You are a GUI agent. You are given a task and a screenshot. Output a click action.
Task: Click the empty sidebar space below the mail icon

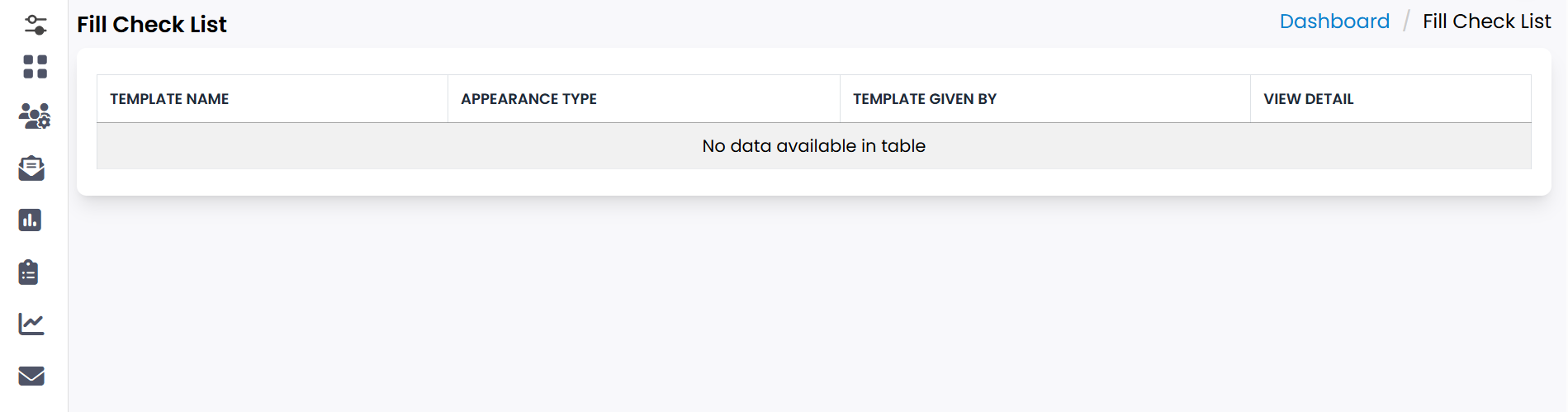pyautogui.click(x=33, y=400)
